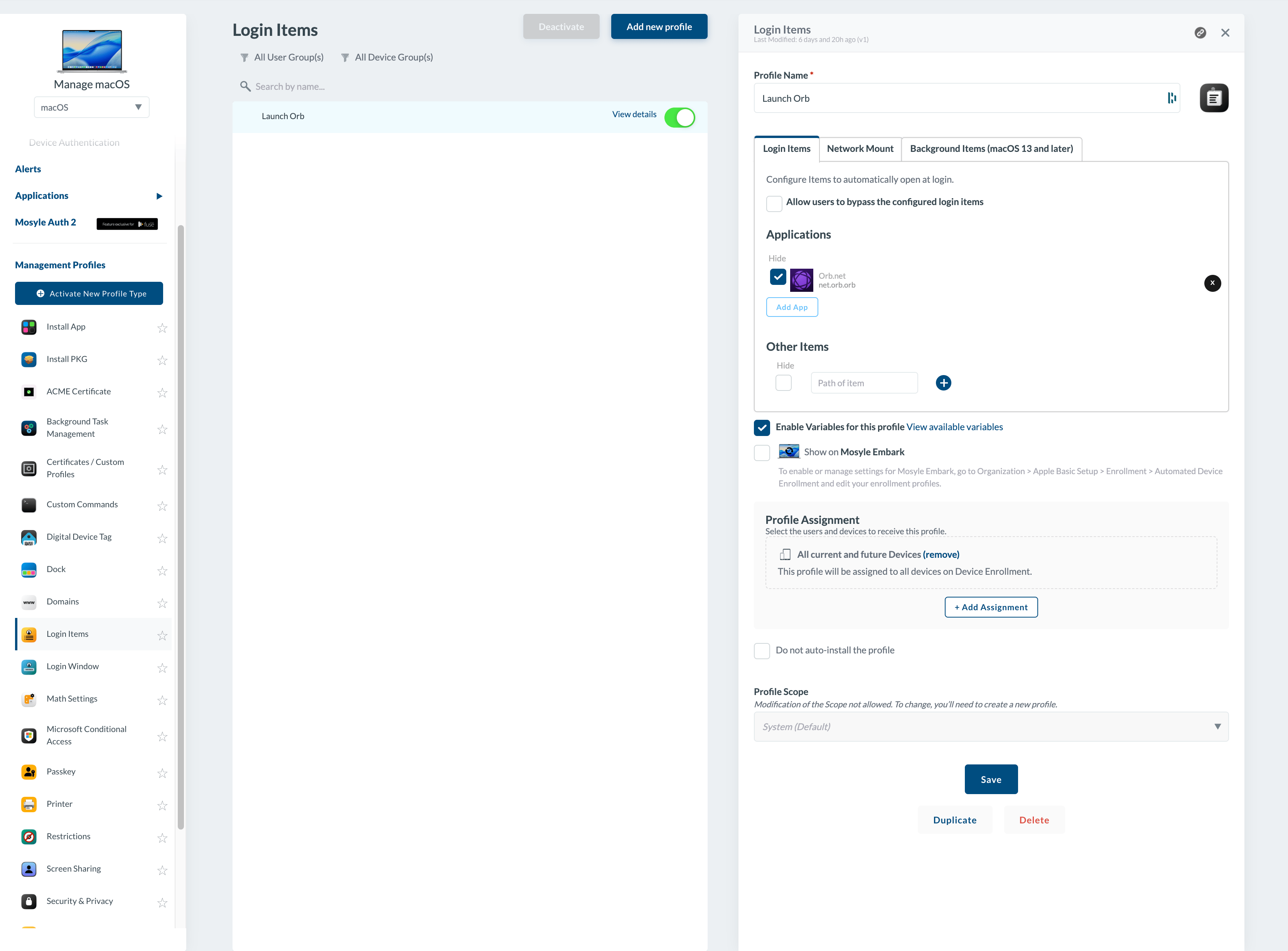Open the macOS platform dropdown

pos(91,107)
